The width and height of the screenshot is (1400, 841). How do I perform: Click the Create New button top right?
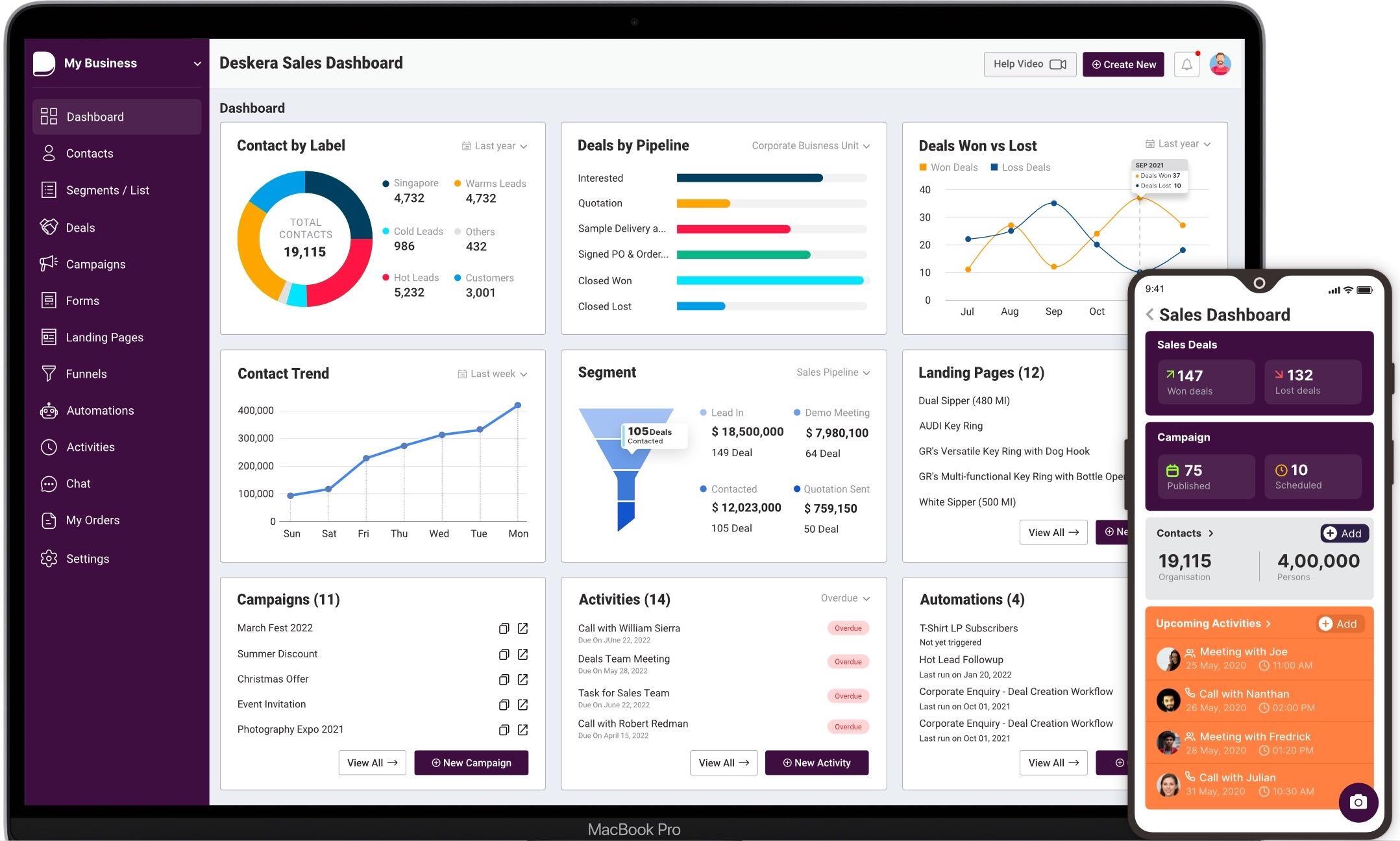(x=1122, y=63)
